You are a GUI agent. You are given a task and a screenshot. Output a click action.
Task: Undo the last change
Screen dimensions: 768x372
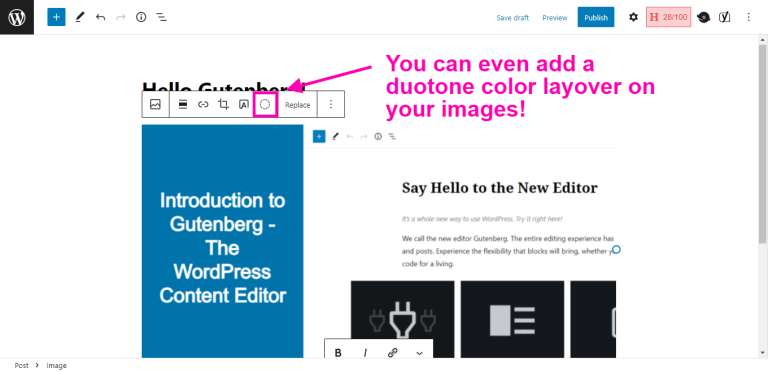point(100,17)
